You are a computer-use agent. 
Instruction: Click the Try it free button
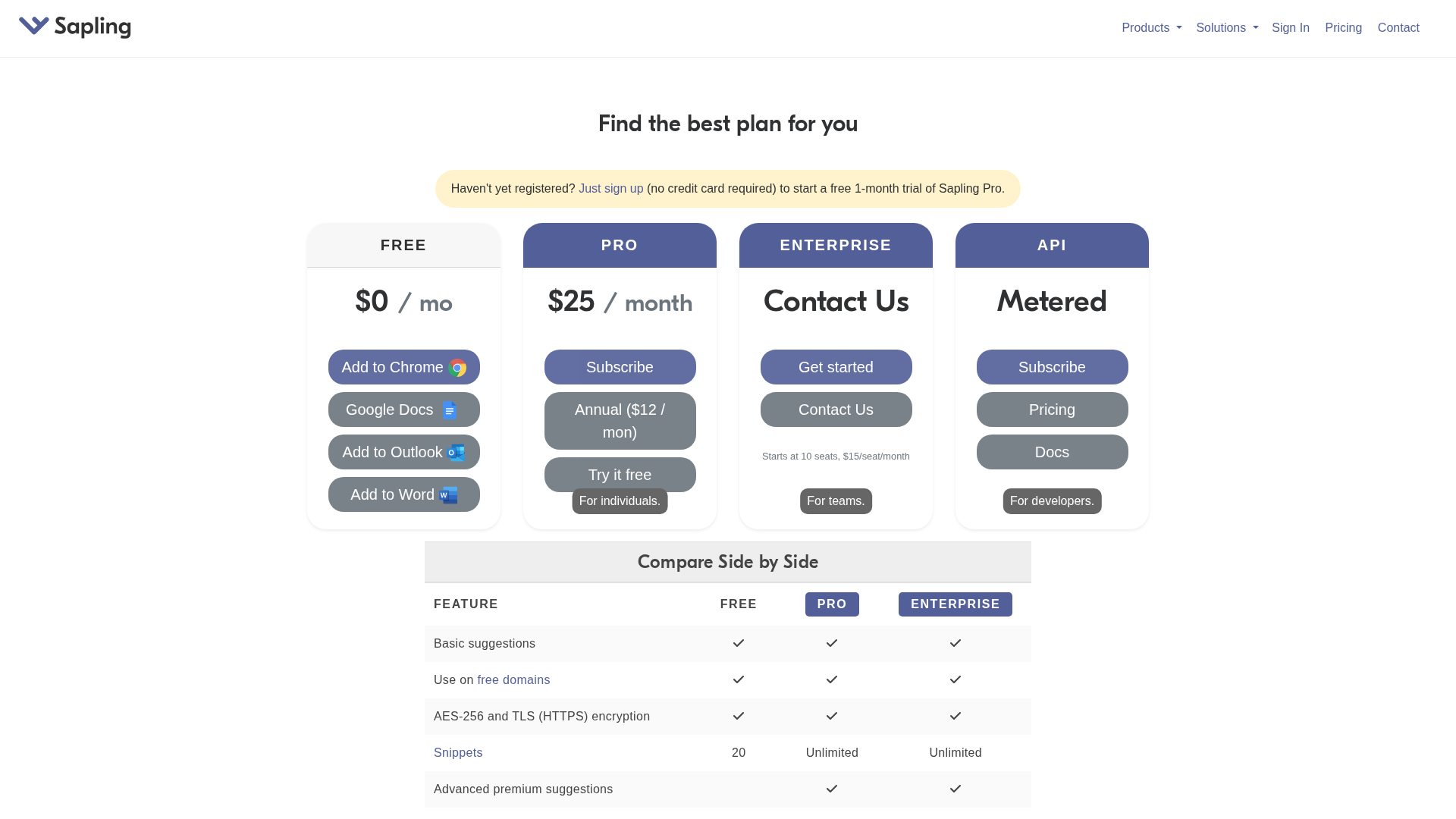click(620, 475)
